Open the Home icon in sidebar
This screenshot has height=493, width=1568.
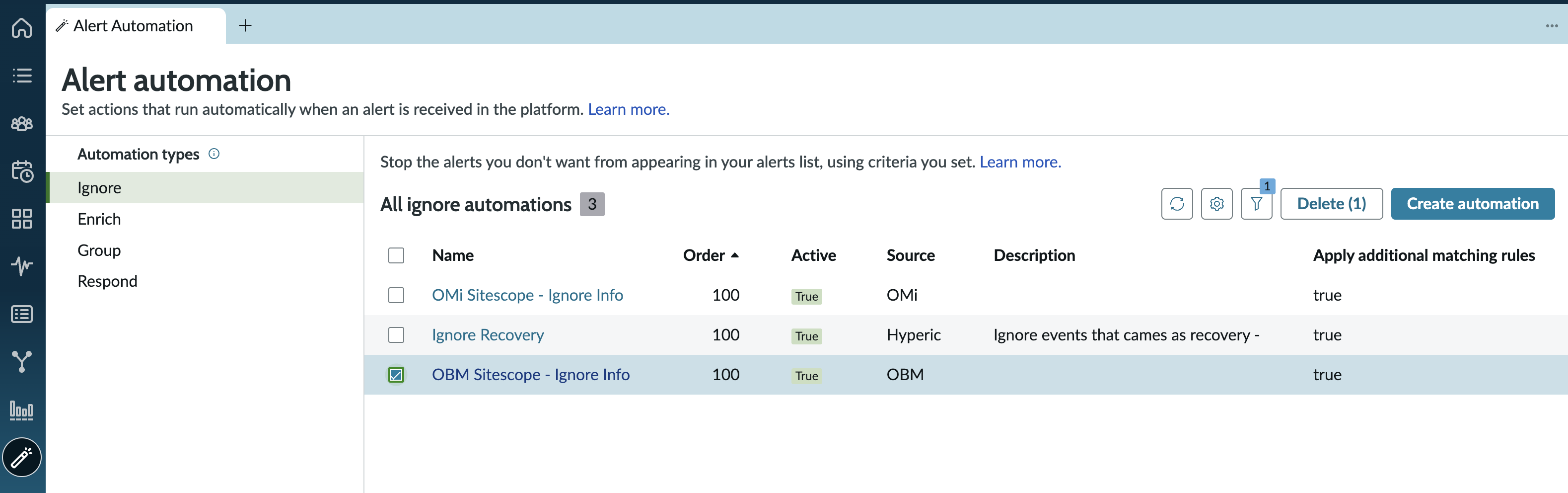pyautogui.click(x=22, y=27)
